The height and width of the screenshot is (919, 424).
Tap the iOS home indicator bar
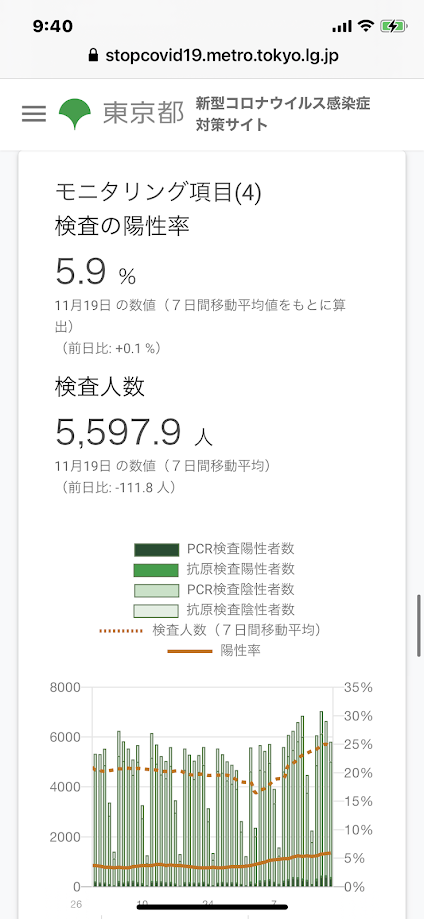212,907
